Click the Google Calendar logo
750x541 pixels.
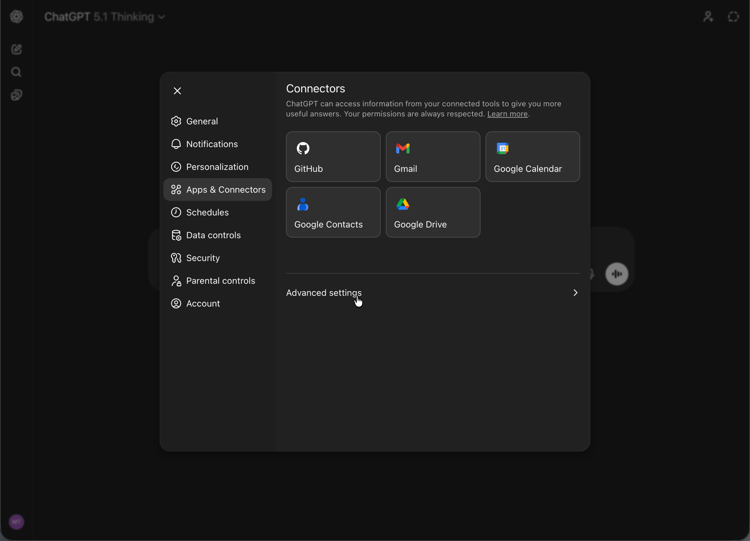tap(502, 148)
